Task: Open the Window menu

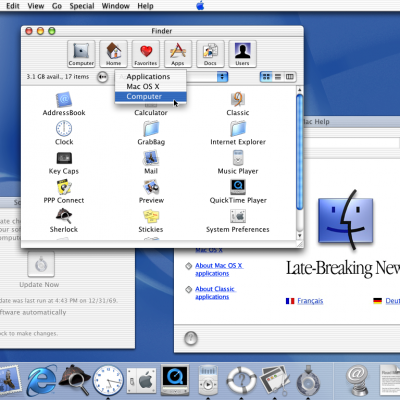Action: pyautogui.click(x=115, y=6)
